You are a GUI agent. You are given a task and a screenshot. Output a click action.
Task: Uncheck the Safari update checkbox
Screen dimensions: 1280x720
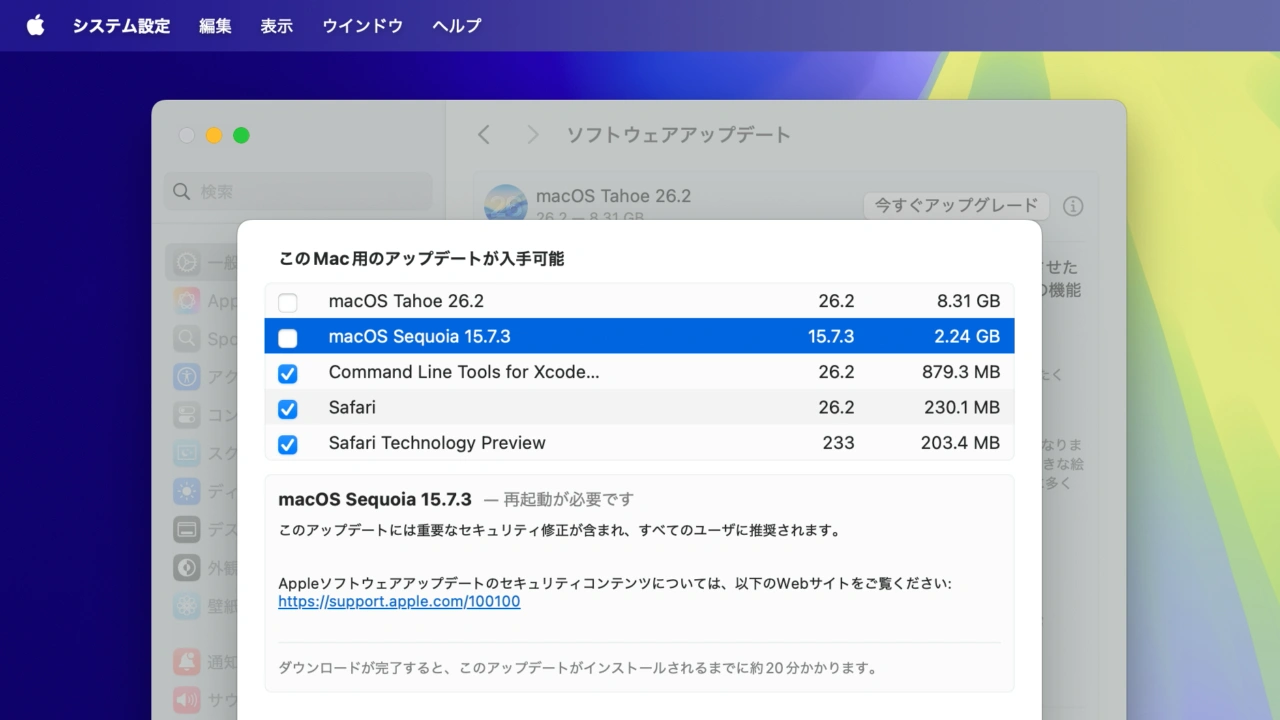(x=287, y=409)
